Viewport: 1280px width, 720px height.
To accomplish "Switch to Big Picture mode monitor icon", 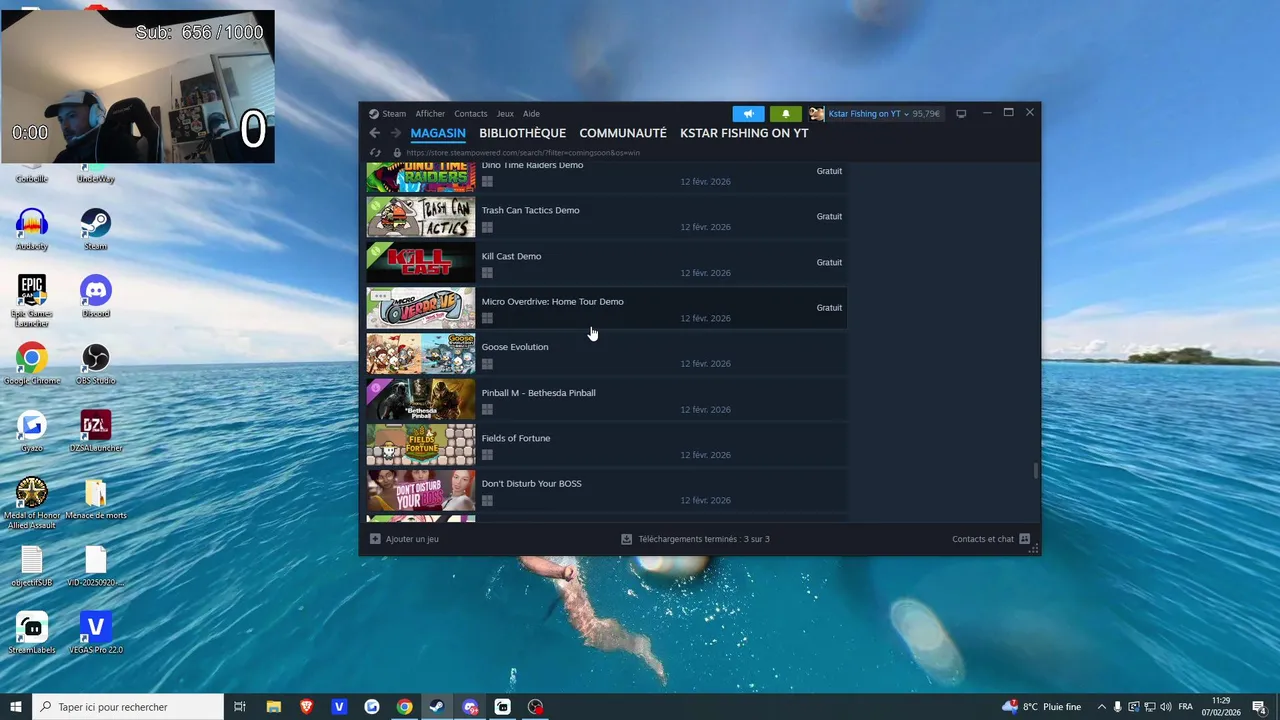I will point(961,114).
